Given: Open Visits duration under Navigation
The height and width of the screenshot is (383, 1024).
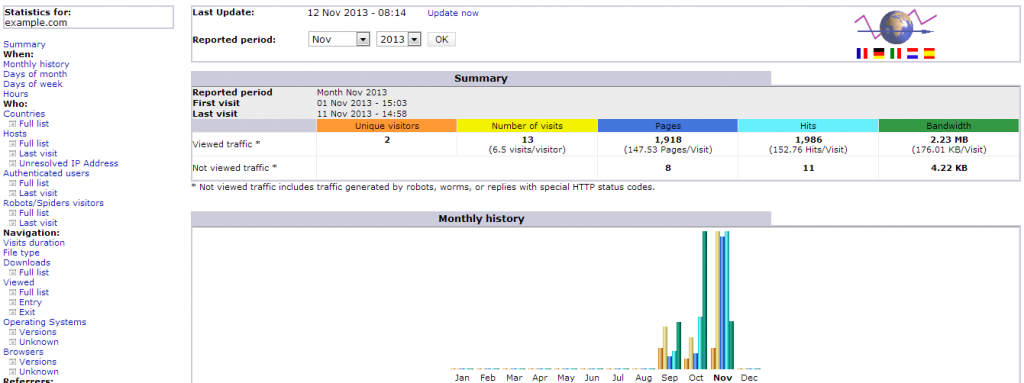Looking at the screenshot, I should click(34, 242).
